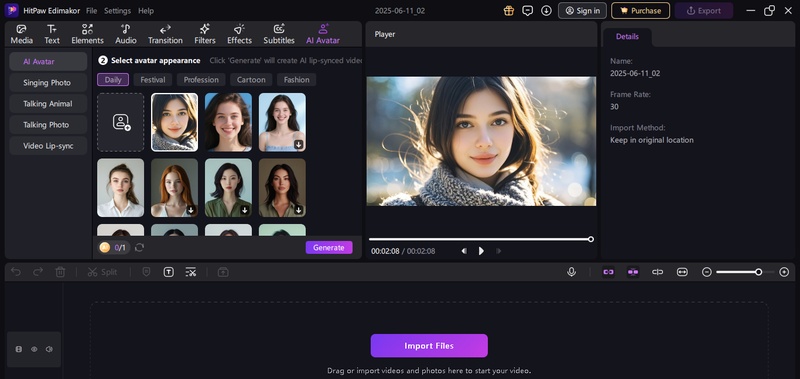Image resolution: width=800 pixels, height=379 pixels.
Task: Choose the Cartoon avatar category
Action: click(x=251, y=80)
